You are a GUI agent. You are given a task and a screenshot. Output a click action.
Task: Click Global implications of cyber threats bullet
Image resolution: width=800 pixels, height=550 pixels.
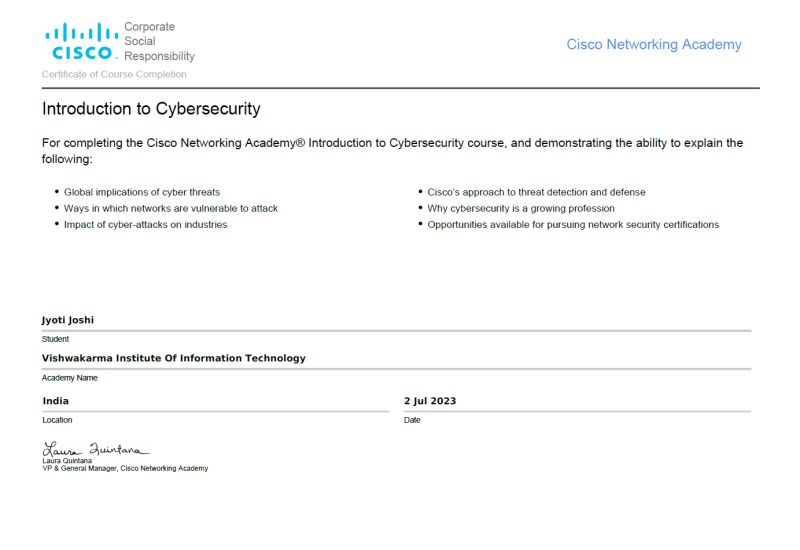tap(142, 192)
